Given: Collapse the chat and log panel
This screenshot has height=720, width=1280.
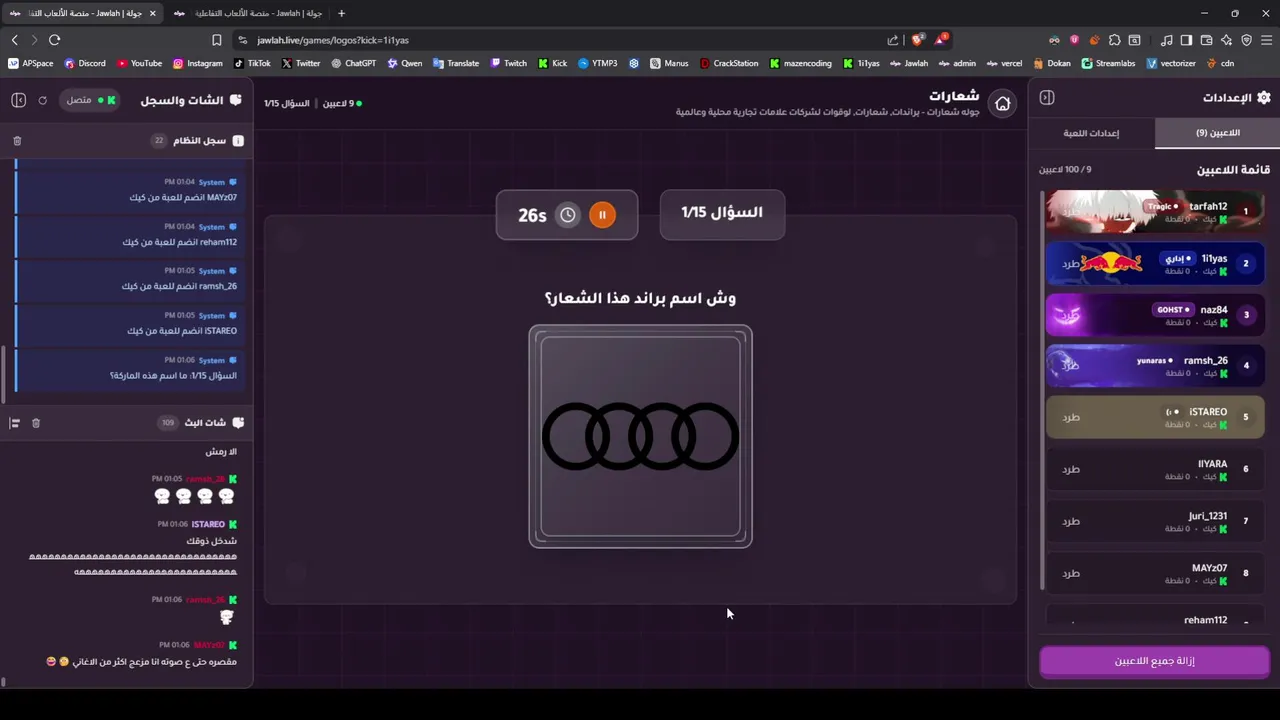Looking at the screenshot, I should tap(18, 100).
